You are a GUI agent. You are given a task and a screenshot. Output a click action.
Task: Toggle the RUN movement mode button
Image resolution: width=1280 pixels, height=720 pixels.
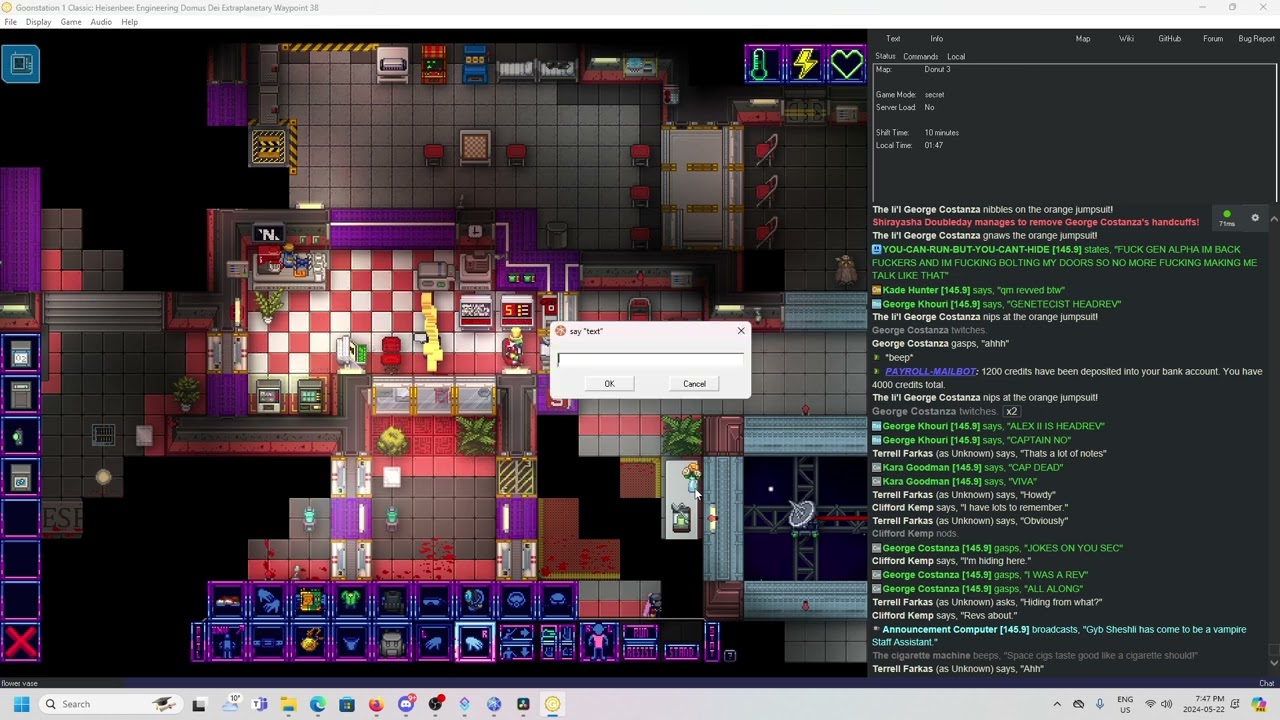[x=640, y=634]
